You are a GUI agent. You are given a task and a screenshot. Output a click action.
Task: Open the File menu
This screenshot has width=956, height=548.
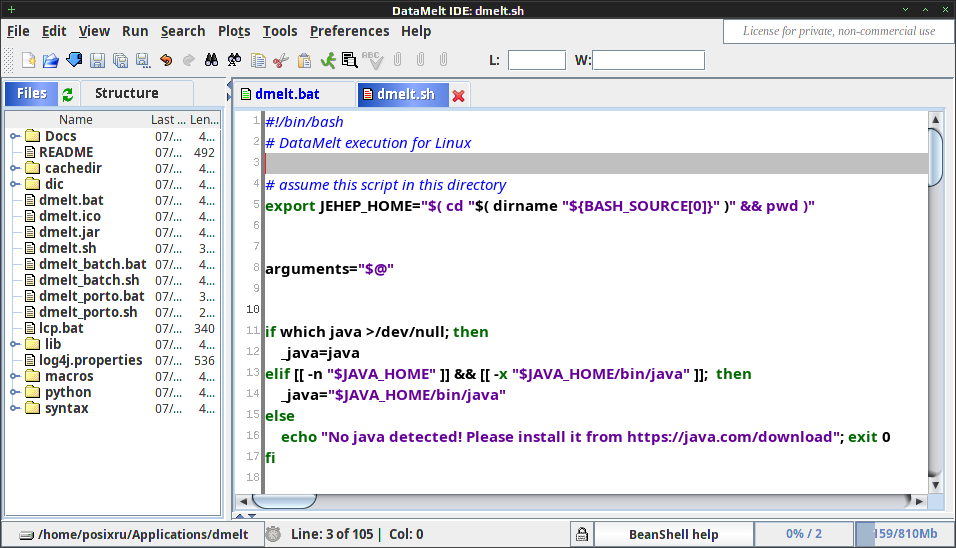click(18, 31)
